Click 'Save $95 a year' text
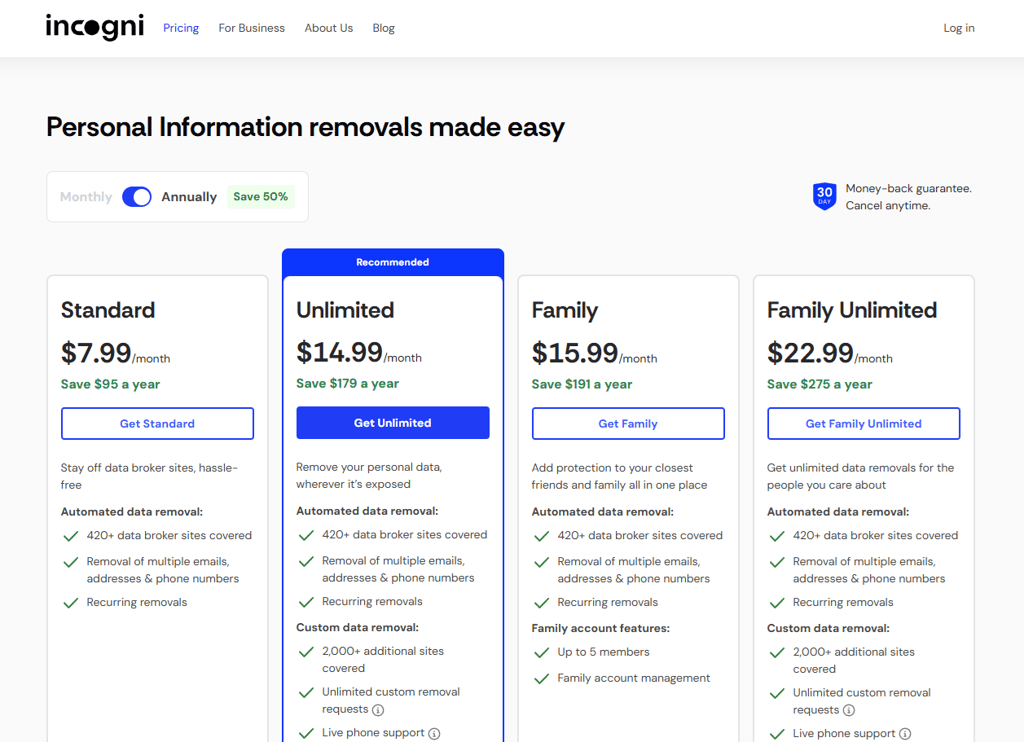This screenshot has height=742, width=1024. 110,384
